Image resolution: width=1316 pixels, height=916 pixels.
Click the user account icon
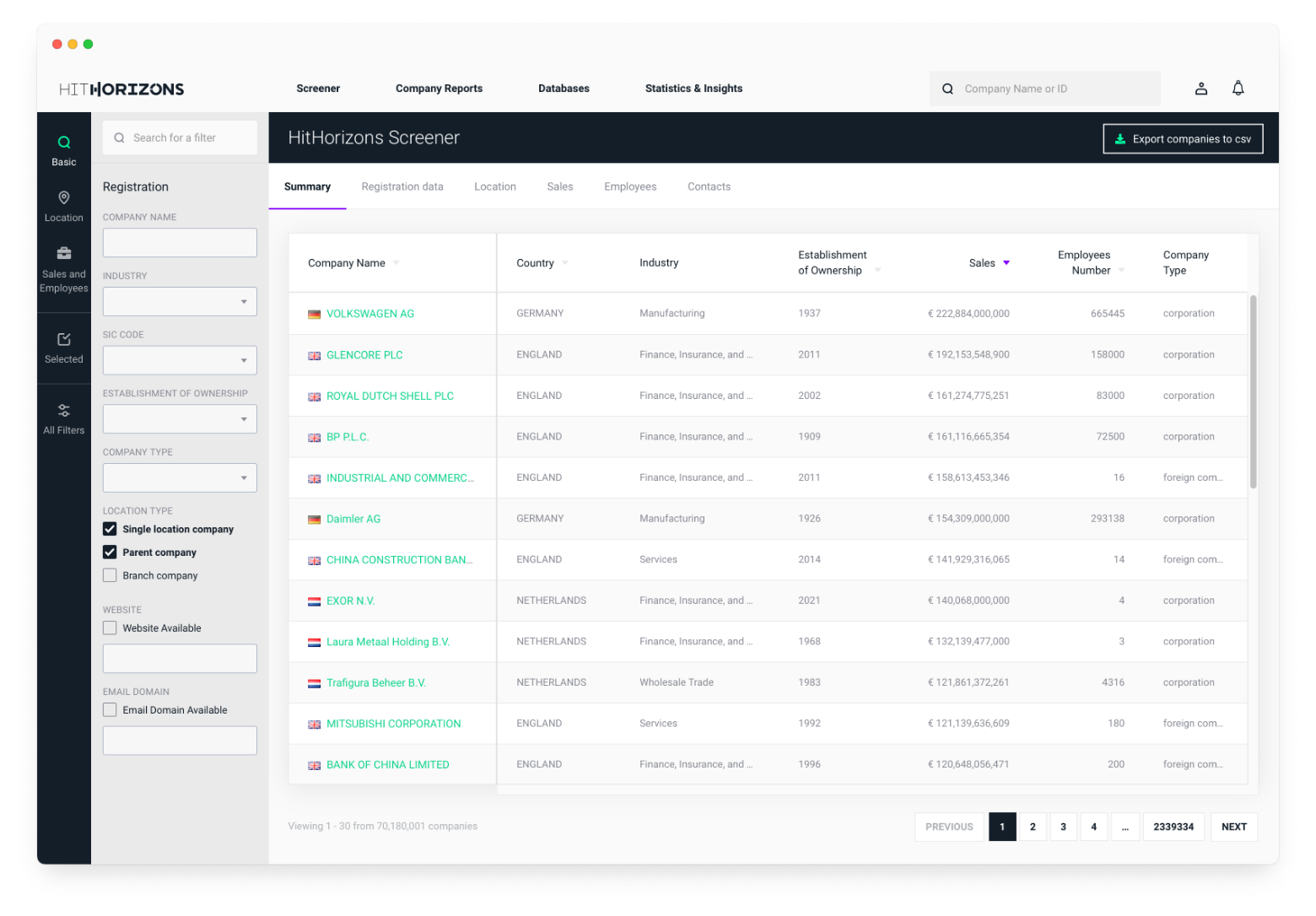tap(1201, 89)
